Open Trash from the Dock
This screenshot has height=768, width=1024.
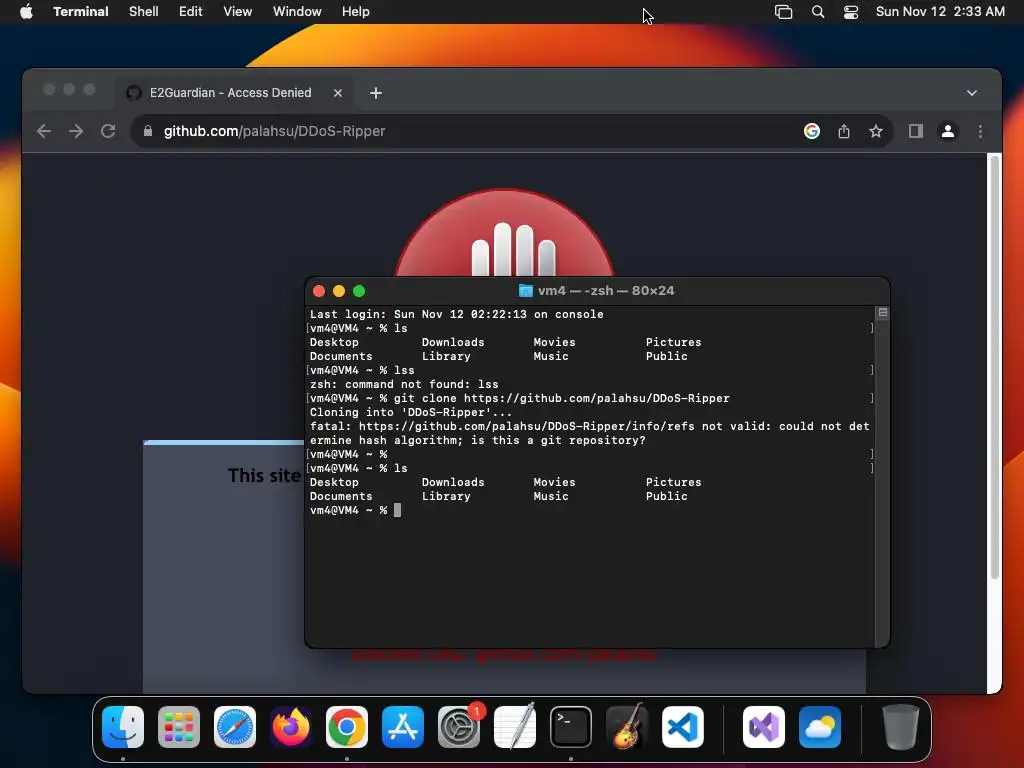coord(901,727)
